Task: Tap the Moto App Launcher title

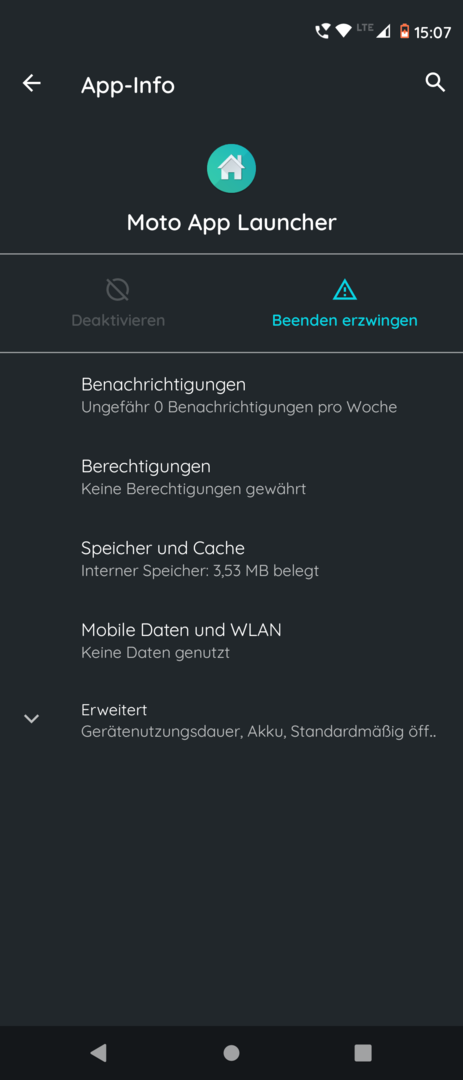Action: pyautogui.click(x=232, y=222)
